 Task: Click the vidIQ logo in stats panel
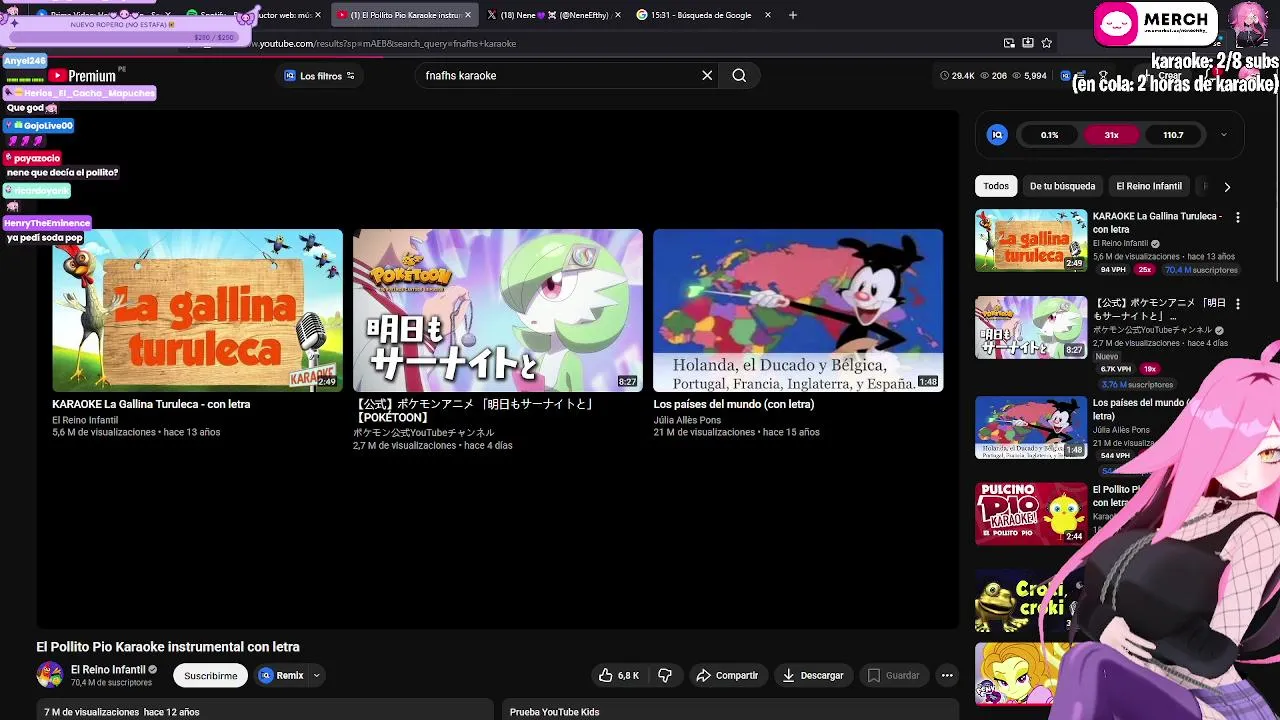coord(997,135)
